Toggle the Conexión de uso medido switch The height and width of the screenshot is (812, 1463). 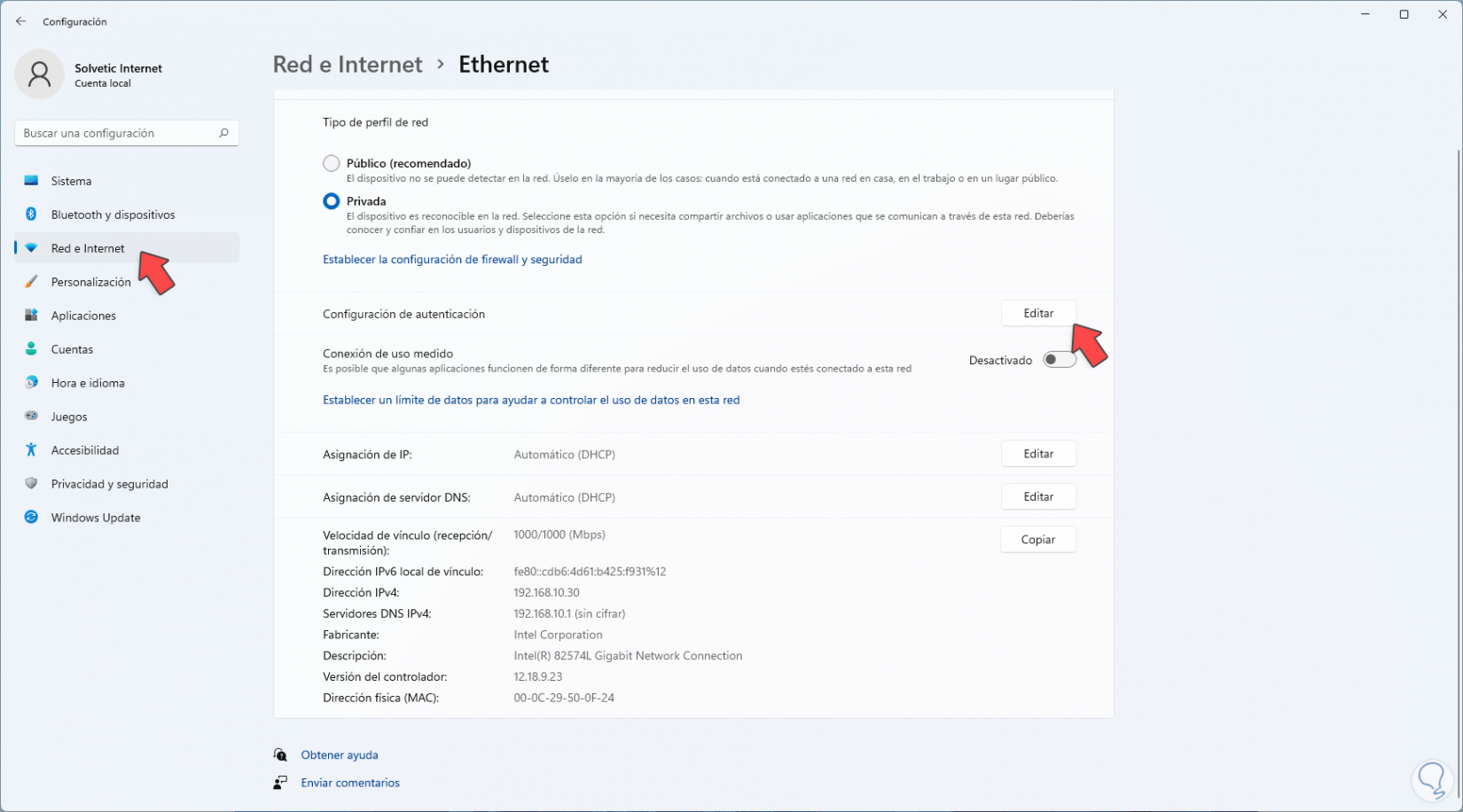coord(1059,360)
